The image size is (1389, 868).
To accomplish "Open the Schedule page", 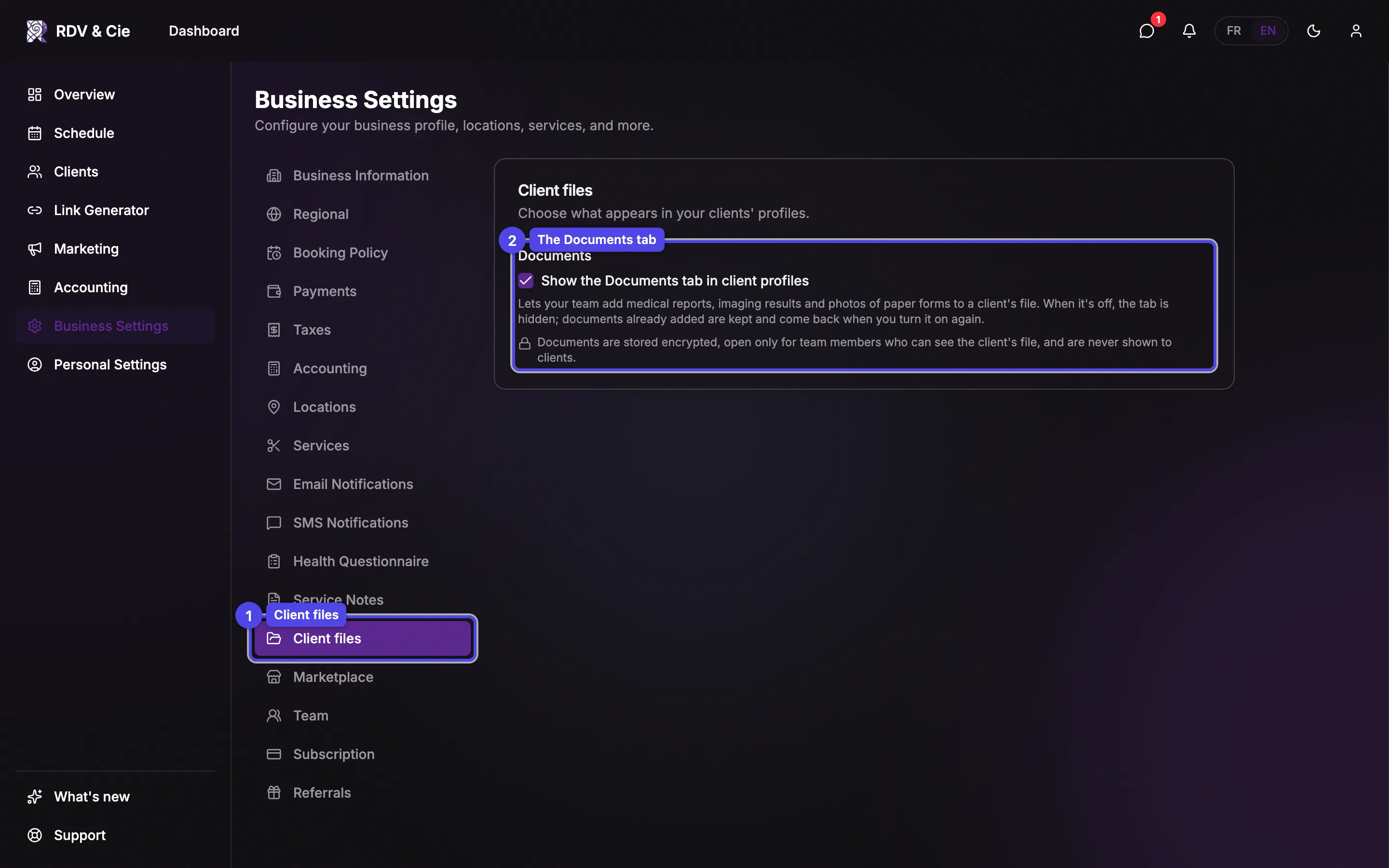I will click(x=115, y=133).
